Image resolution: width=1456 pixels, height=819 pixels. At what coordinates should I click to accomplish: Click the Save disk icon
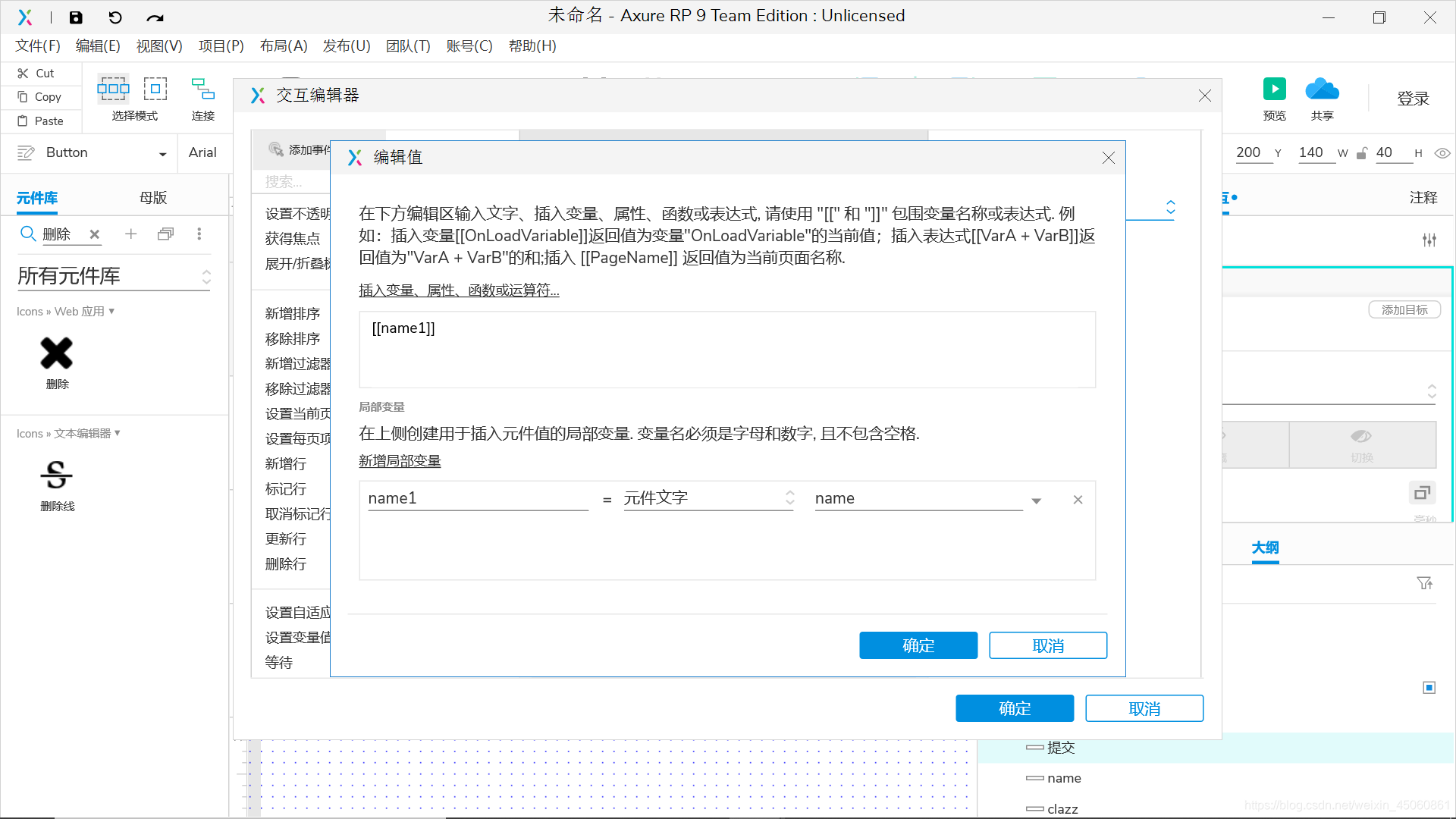76,17
